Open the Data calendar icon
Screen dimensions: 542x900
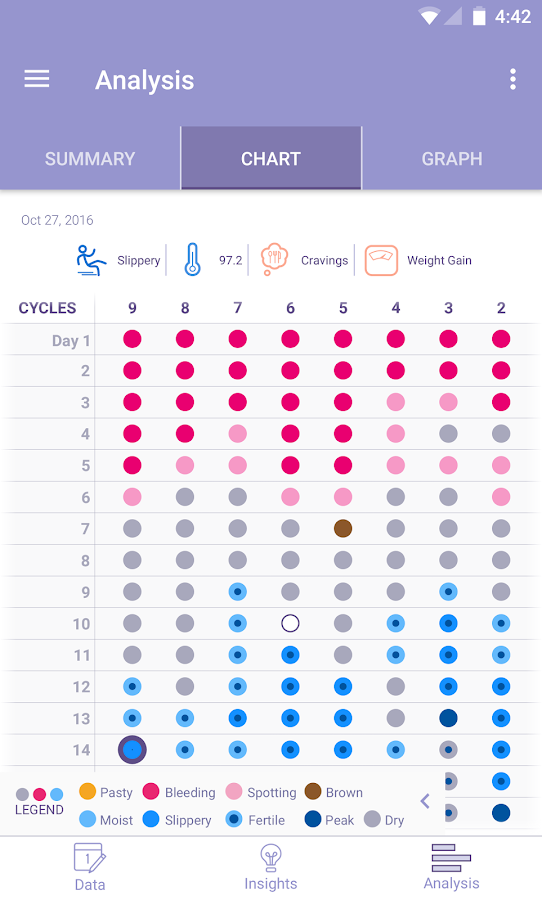[x=90, y=858]
